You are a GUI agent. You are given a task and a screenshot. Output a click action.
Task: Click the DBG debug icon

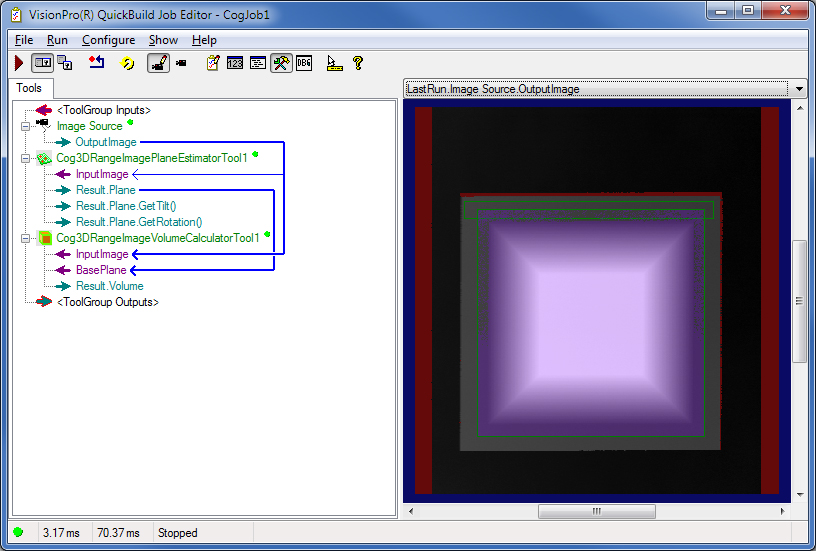pyautogui.click(x=304, y=63)
